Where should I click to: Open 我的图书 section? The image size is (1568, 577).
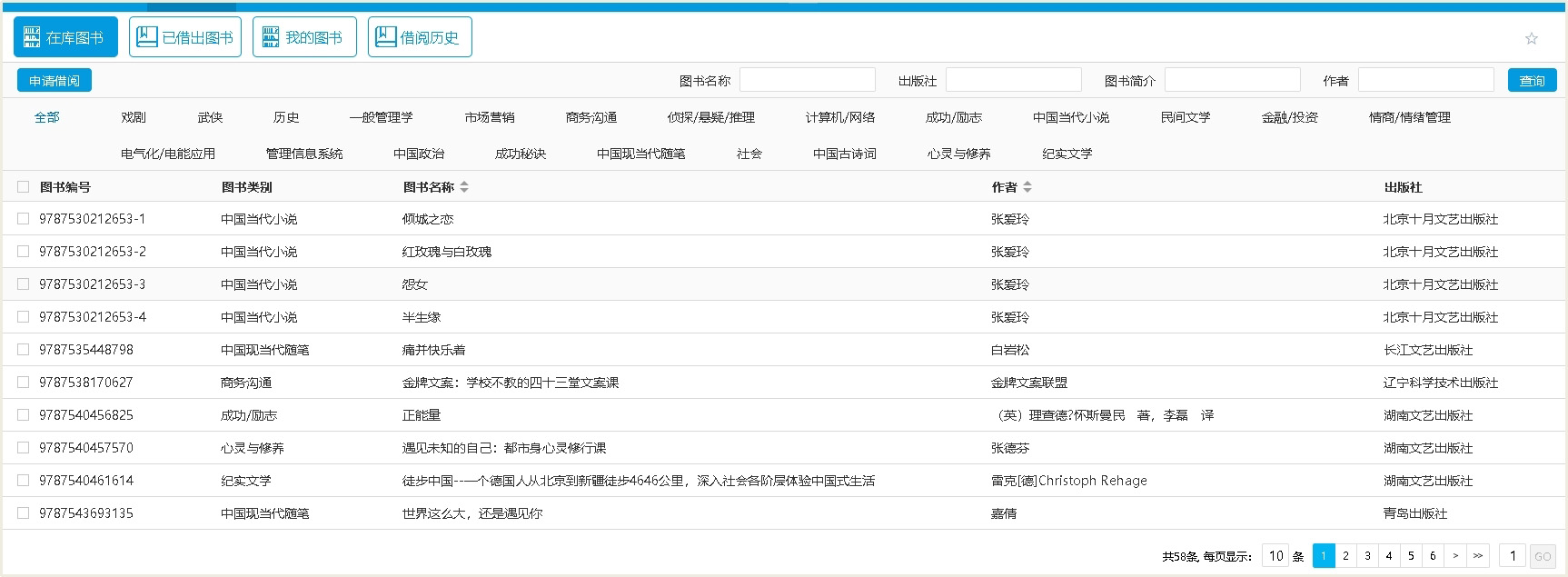point(304,37)
